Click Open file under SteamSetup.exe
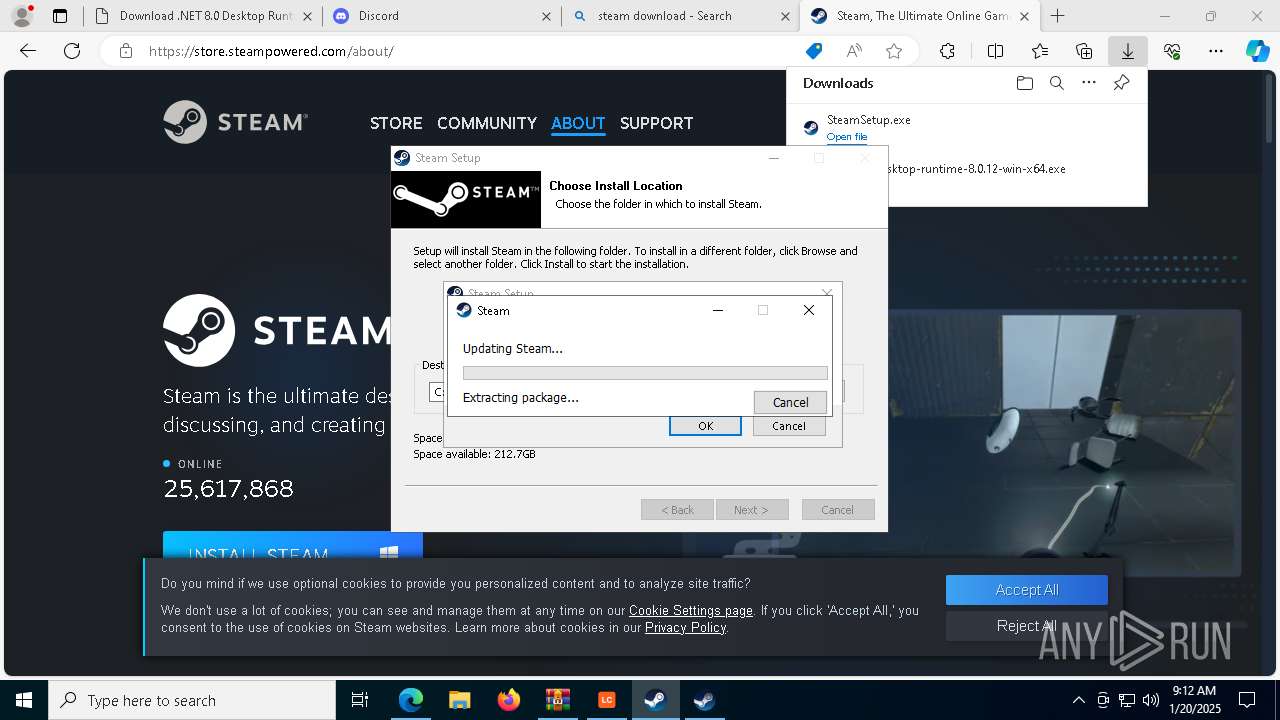This screenshot has height=720, width=1280. pyautogui.click(x=847, y=137)
